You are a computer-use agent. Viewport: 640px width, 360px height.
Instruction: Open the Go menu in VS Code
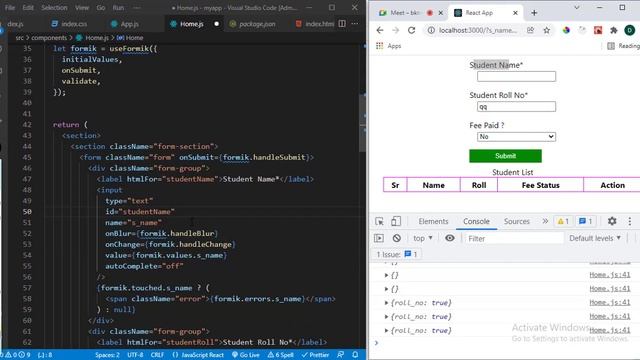(x=101, y=8)
